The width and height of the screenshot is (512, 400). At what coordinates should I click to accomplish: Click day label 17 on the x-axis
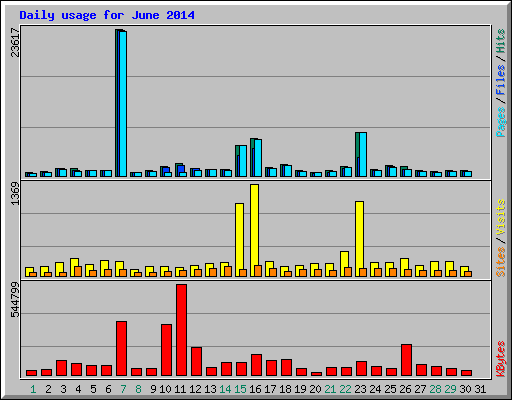click(x=270, y=389)
